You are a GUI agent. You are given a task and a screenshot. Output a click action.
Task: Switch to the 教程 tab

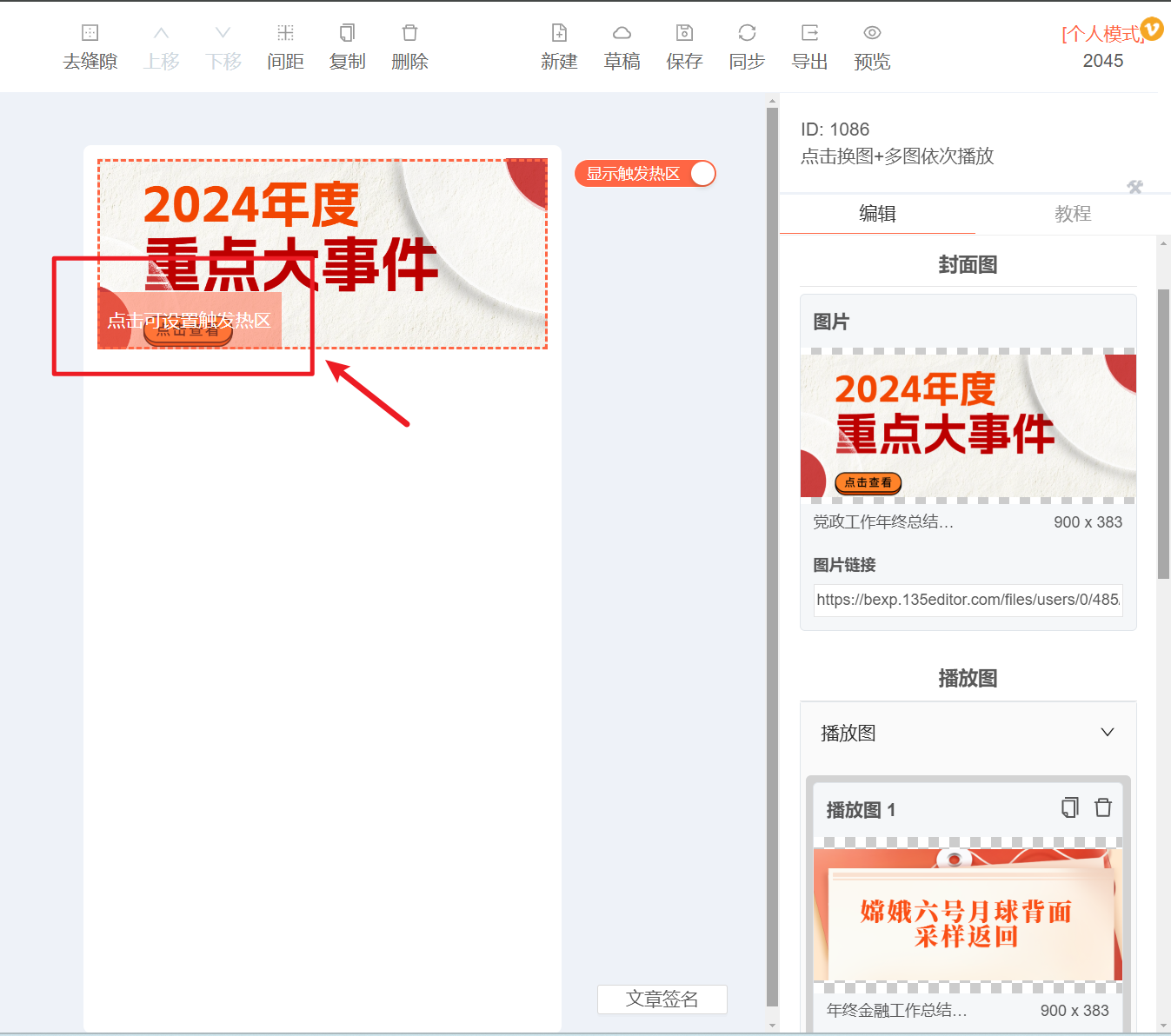(1073, 214)
